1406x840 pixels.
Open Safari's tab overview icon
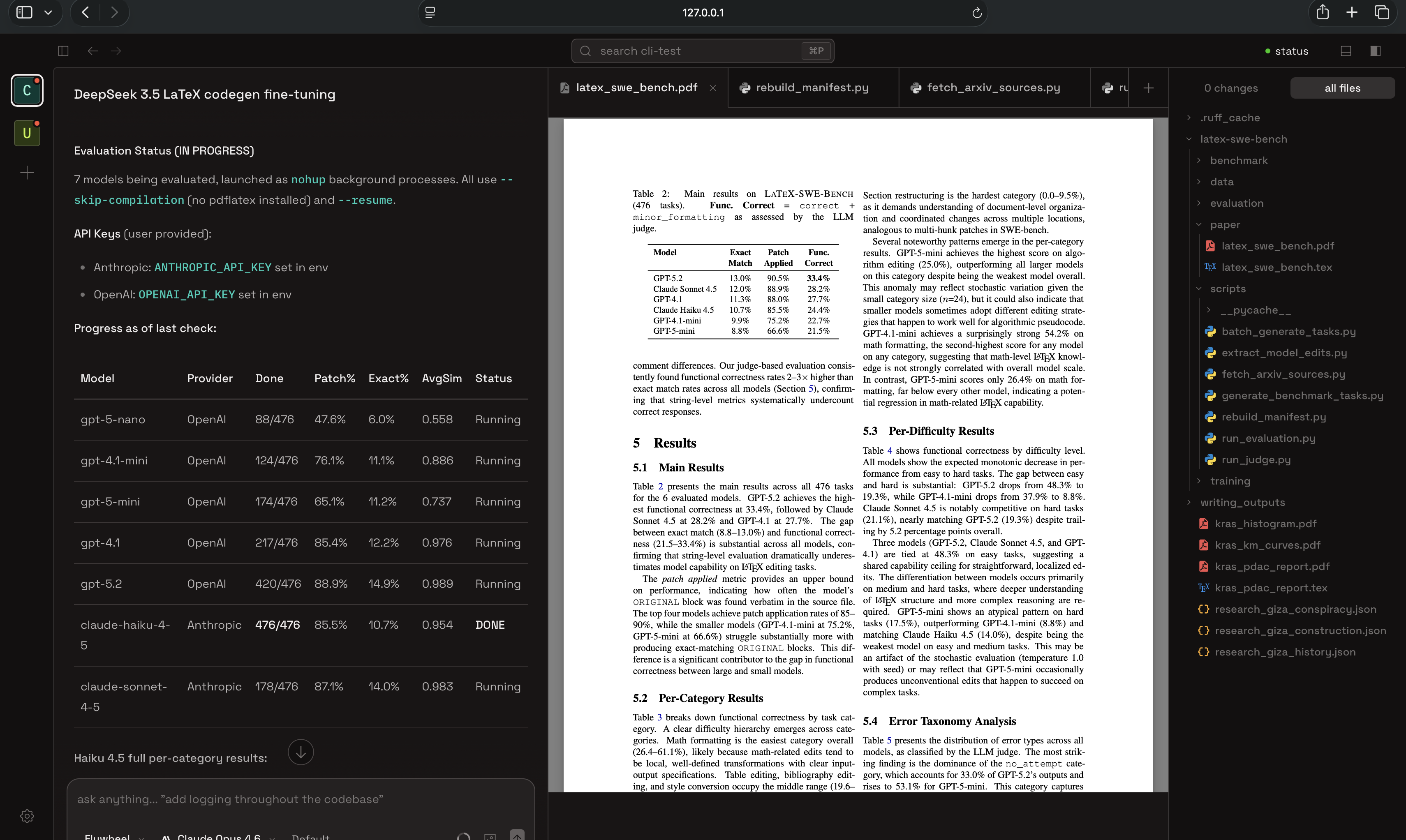coord(1382,12)
